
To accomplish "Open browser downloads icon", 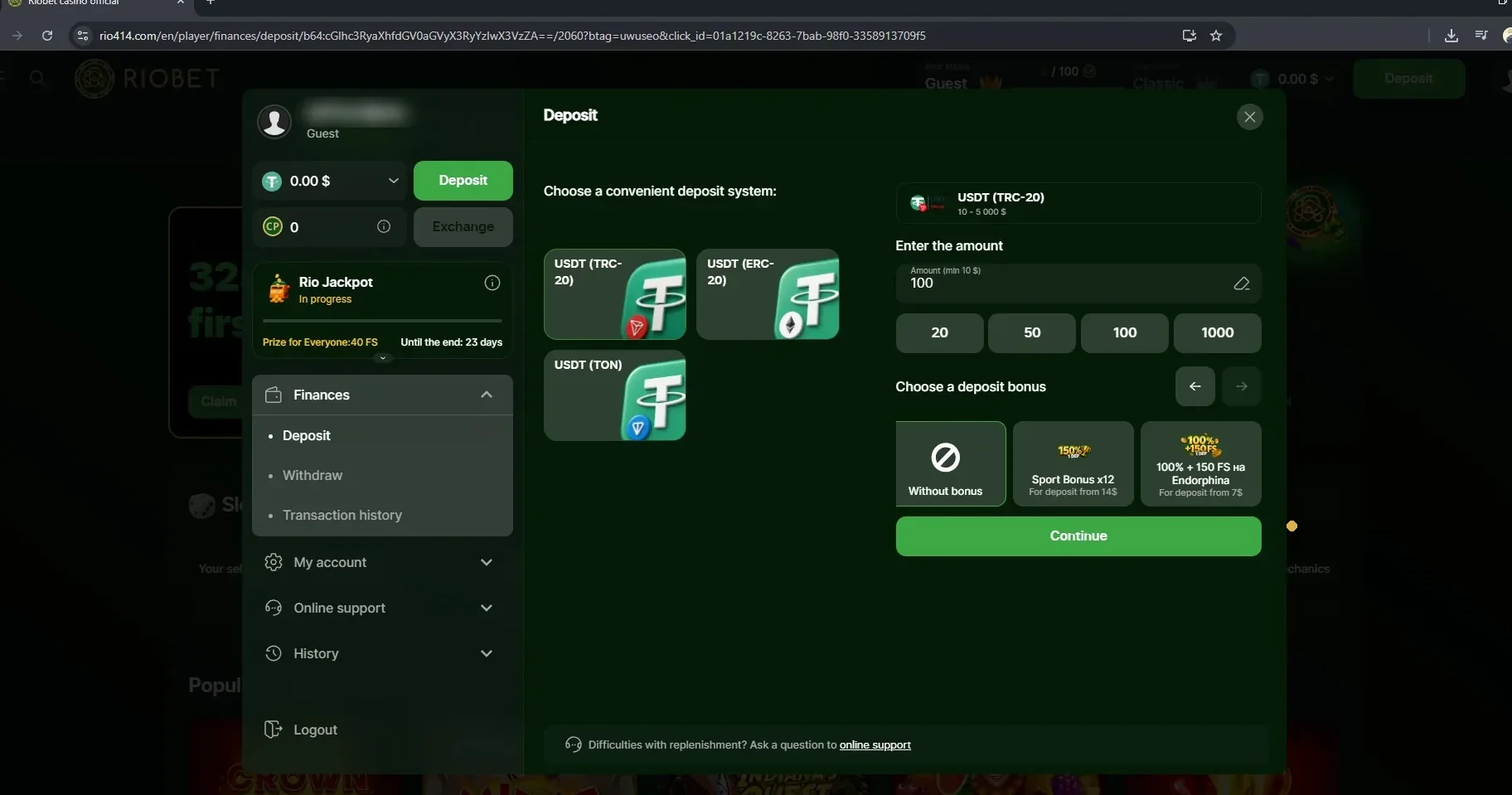I will tap(1451, 36).
